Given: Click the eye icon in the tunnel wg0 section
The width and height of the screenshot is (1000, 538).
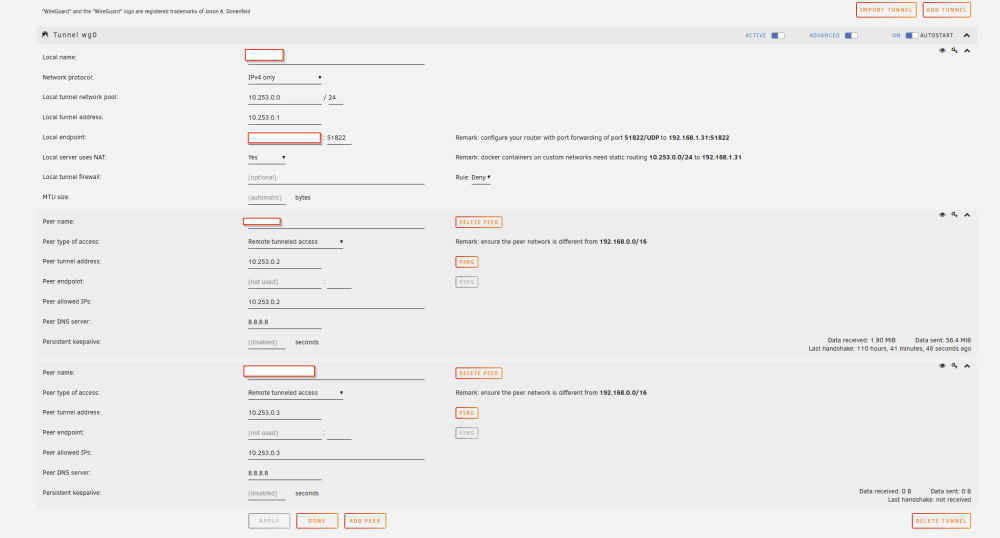Looking at the screenshot, I should (942, 50).
